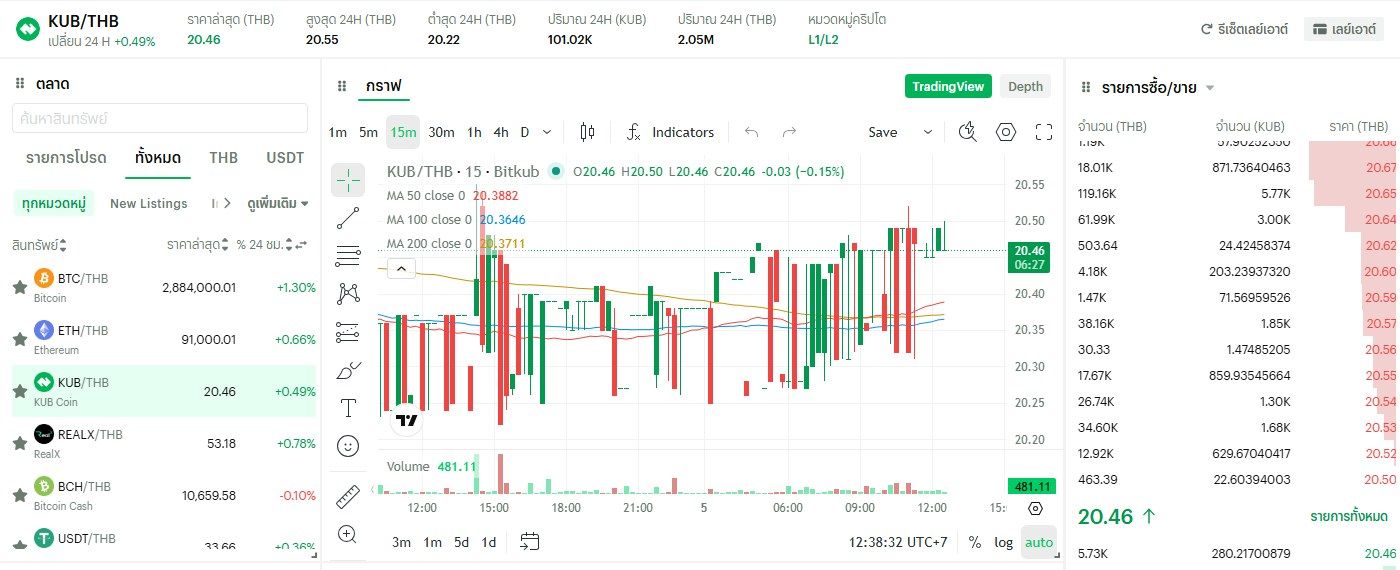Viewport: 1400px width, 570px height.
Task: Open the go-to-date calendar icon
Action: [530, 542]
